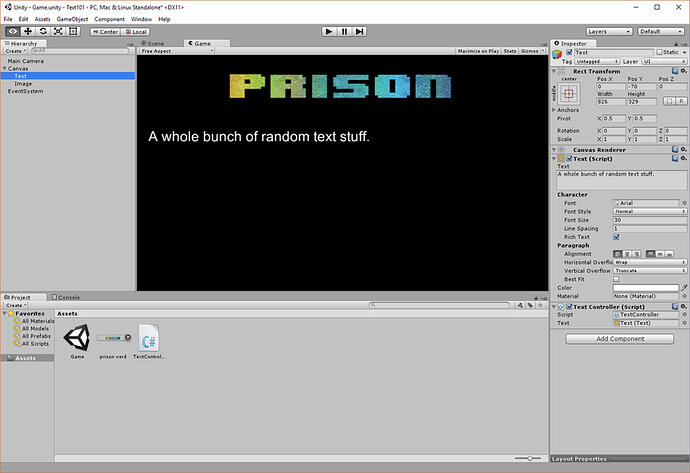Open Text Controller gear settings menu

[x=683, y=306]
